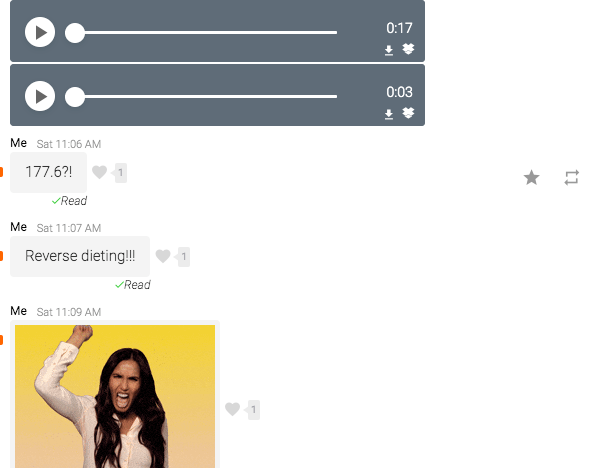589x468 pixels.
Task: Click the 0:17 audio seek slider handle
Action: [75, 33]
